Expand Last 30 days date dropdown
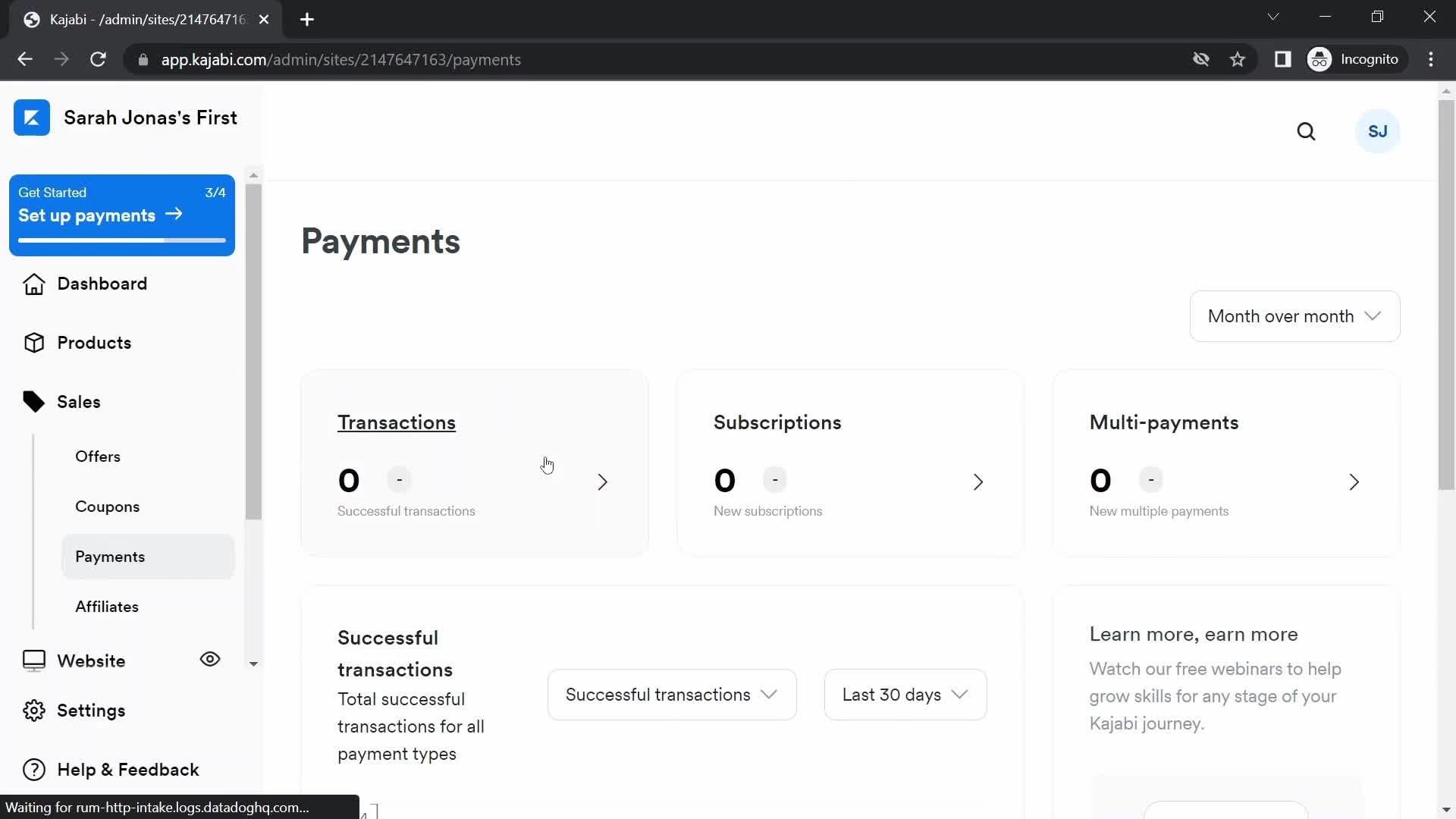1456x819 pixels. 902,694
